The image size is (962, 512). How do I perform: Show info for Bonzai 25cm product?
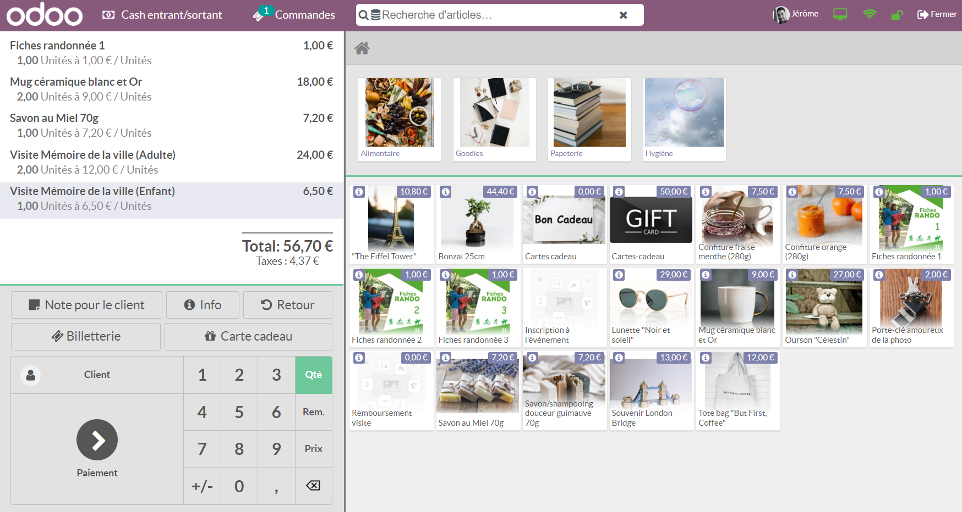click(445, 192)
